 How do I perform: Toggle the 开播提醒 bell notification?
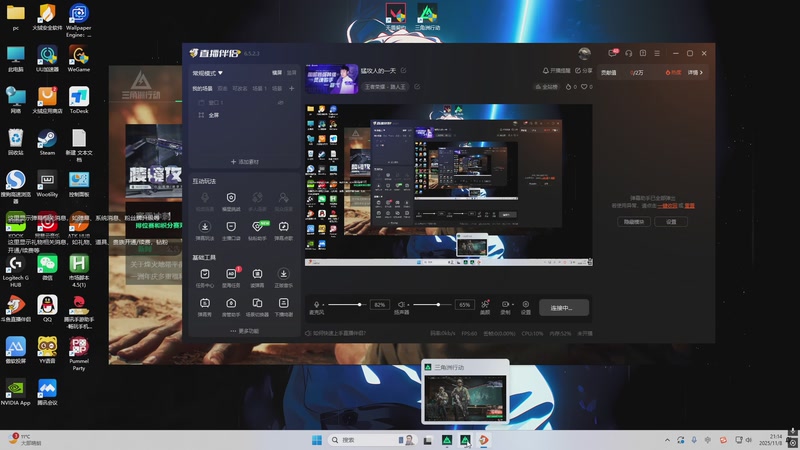556,70
